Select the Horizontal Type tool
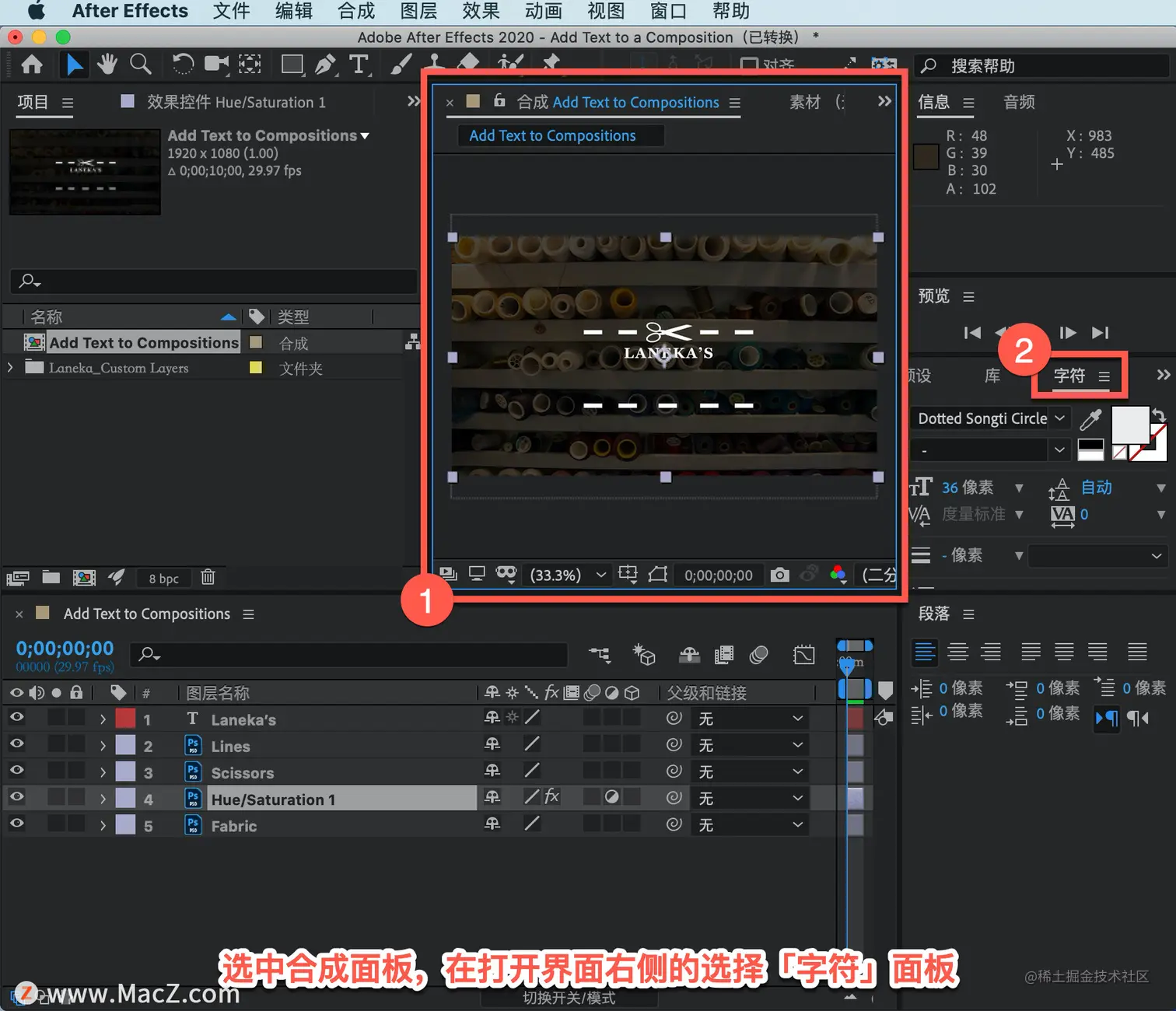This screenshot has height=1011, width=1176. point(359,65)
